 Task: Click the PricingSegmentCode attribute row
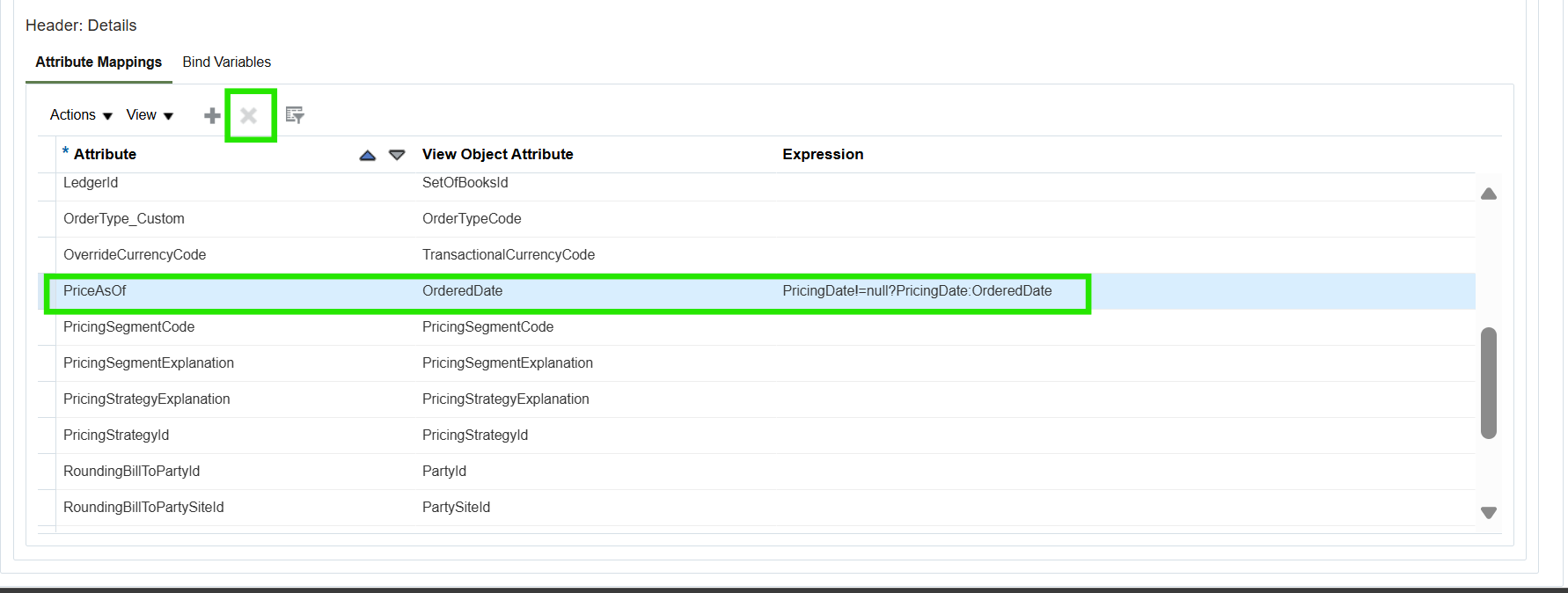tap(757, 327)
